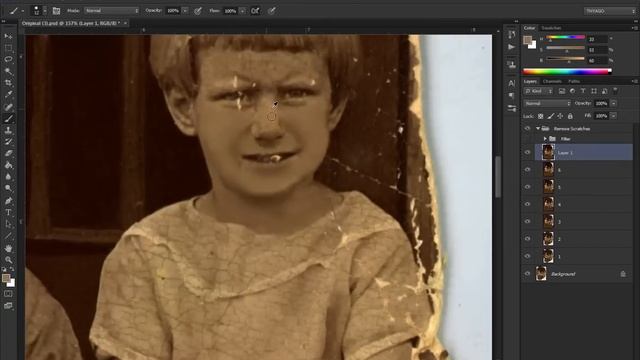
Task: Select the Pen tool
Action: (8, 201)
